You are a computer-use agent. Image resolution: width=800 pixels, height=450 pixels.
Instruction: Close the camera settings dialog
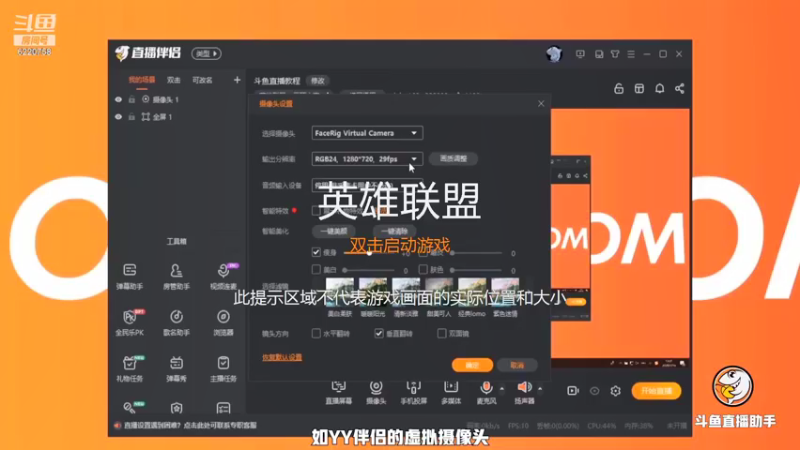coord(541,104)
